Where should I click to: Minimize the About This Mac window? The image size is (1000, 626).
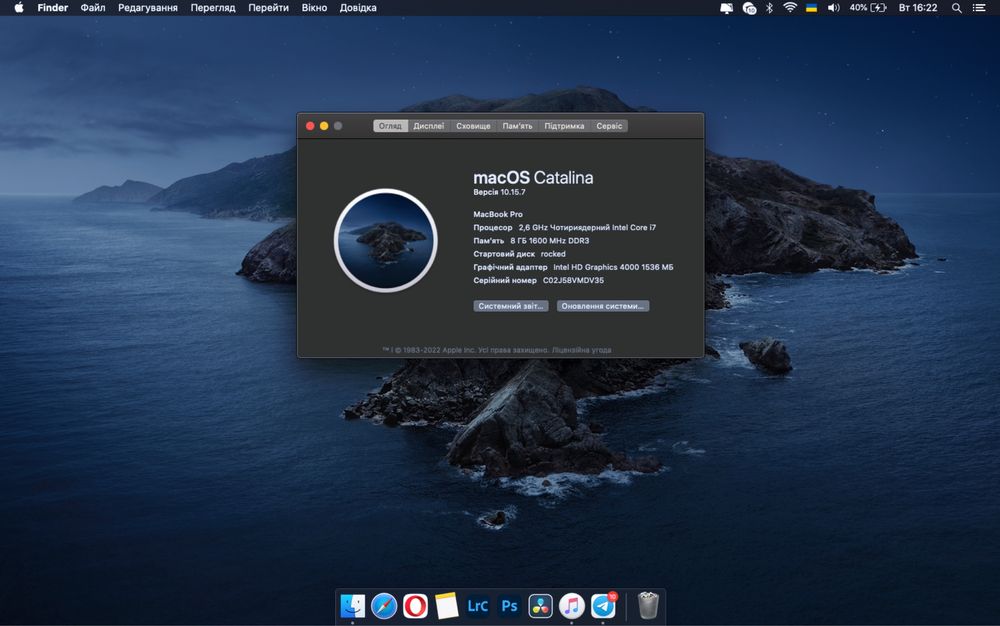pyautogui.click(x=324, y=126)
